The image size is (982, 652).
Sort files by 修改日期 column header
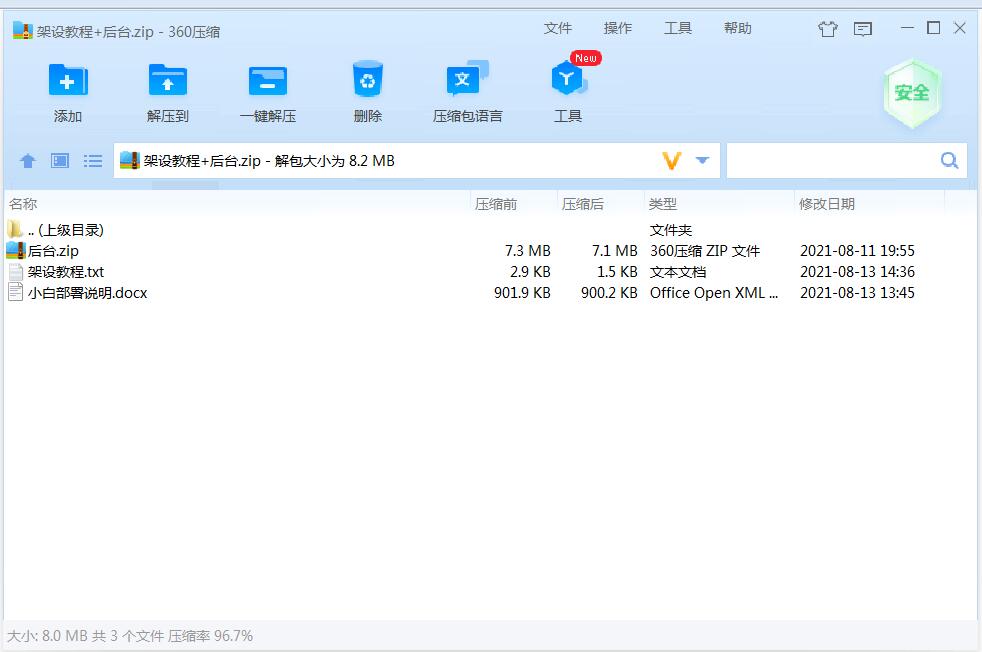pyautogui.click(x=827, y=204)
